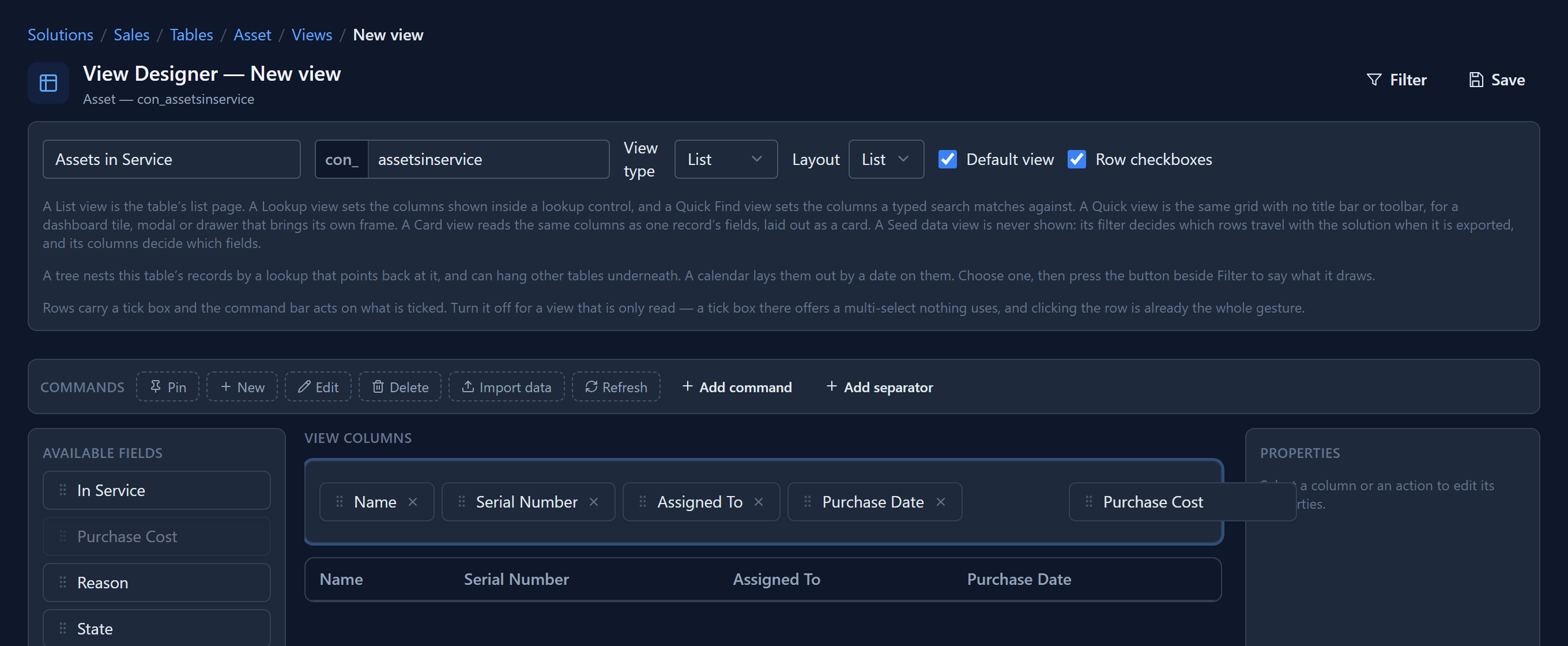Click the Pin command
The image size is (1568, 646).
[167, 386]
